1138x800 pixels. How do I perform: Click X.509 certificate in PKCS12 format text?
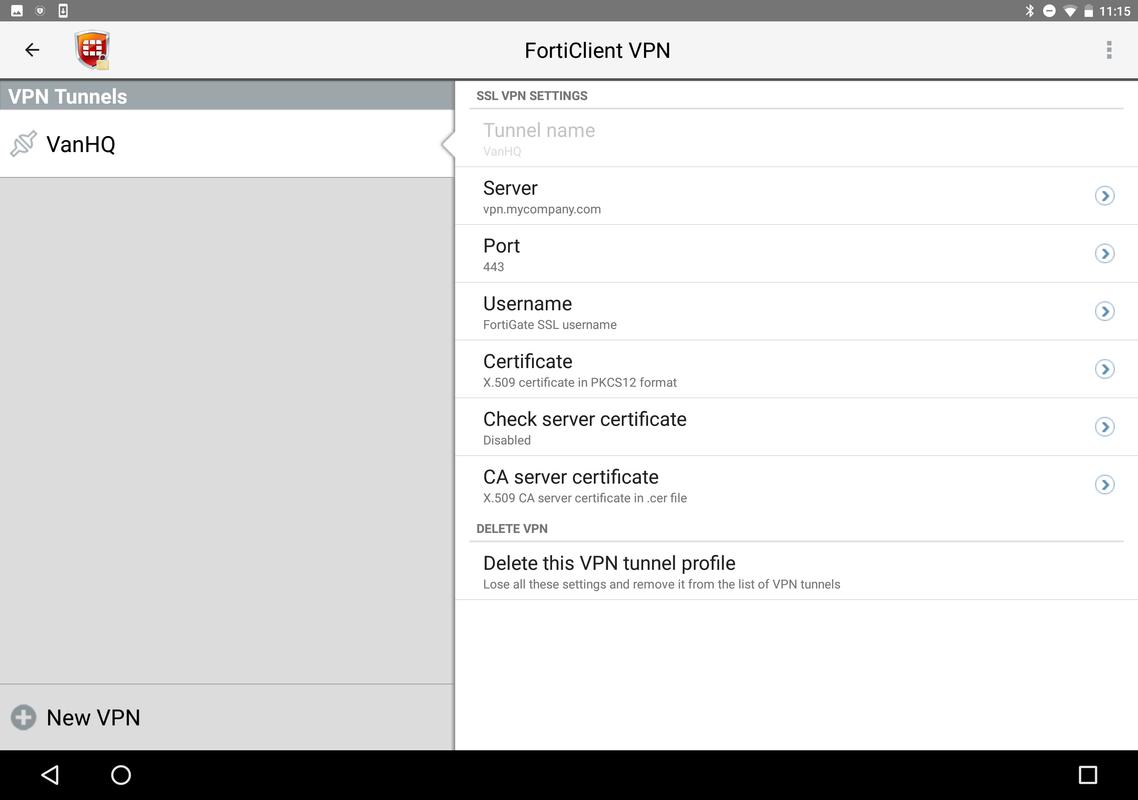pos(580,383)
